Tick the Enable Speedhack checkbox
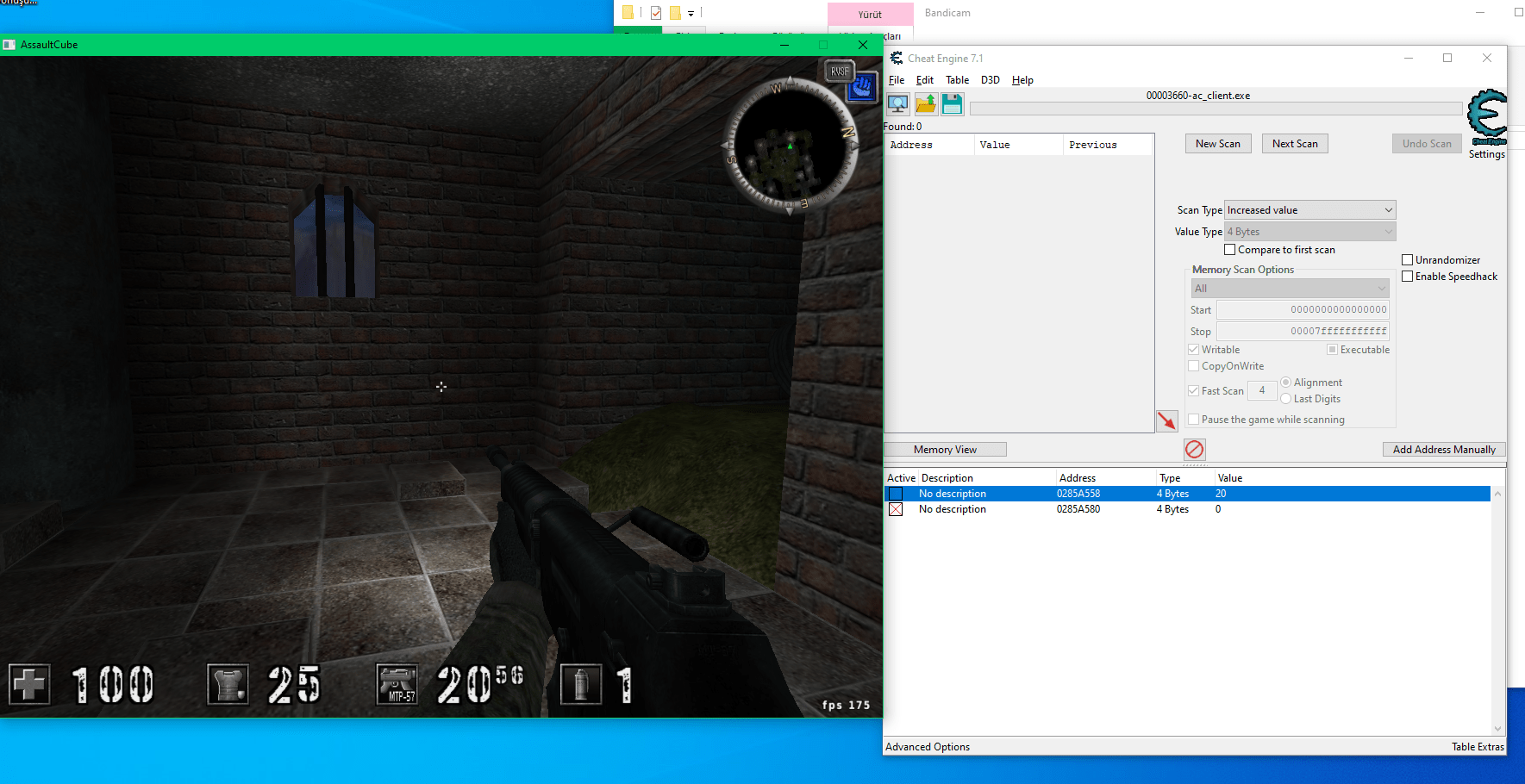This screenshot has height=784, width=1525. 1407,277
